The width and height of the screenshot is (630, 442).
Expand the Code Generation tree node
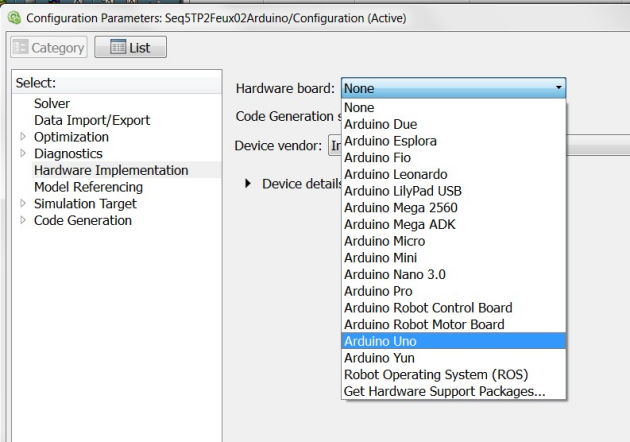point(23,220)
